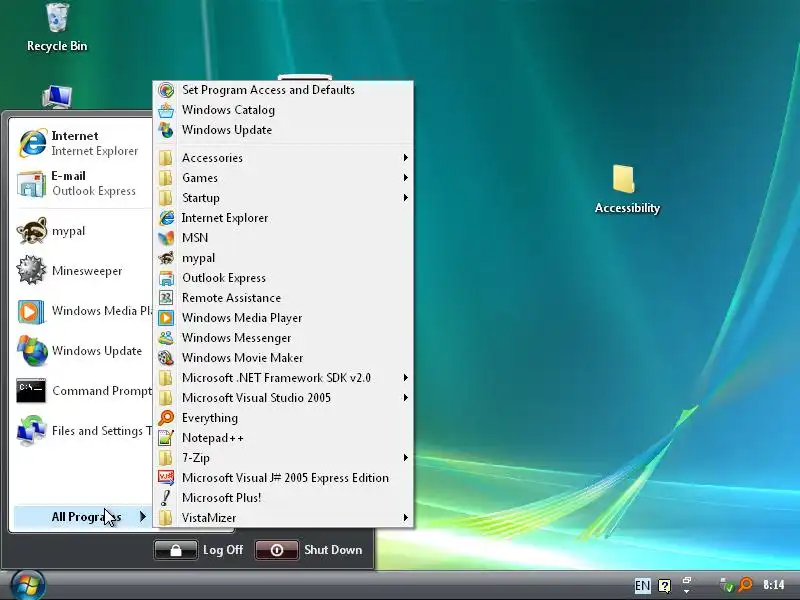This screenshot has width=800, height=600.
Task: Click the Files and Settings Transfer icon
Action: pyautogui.click(x=31, y=431)
